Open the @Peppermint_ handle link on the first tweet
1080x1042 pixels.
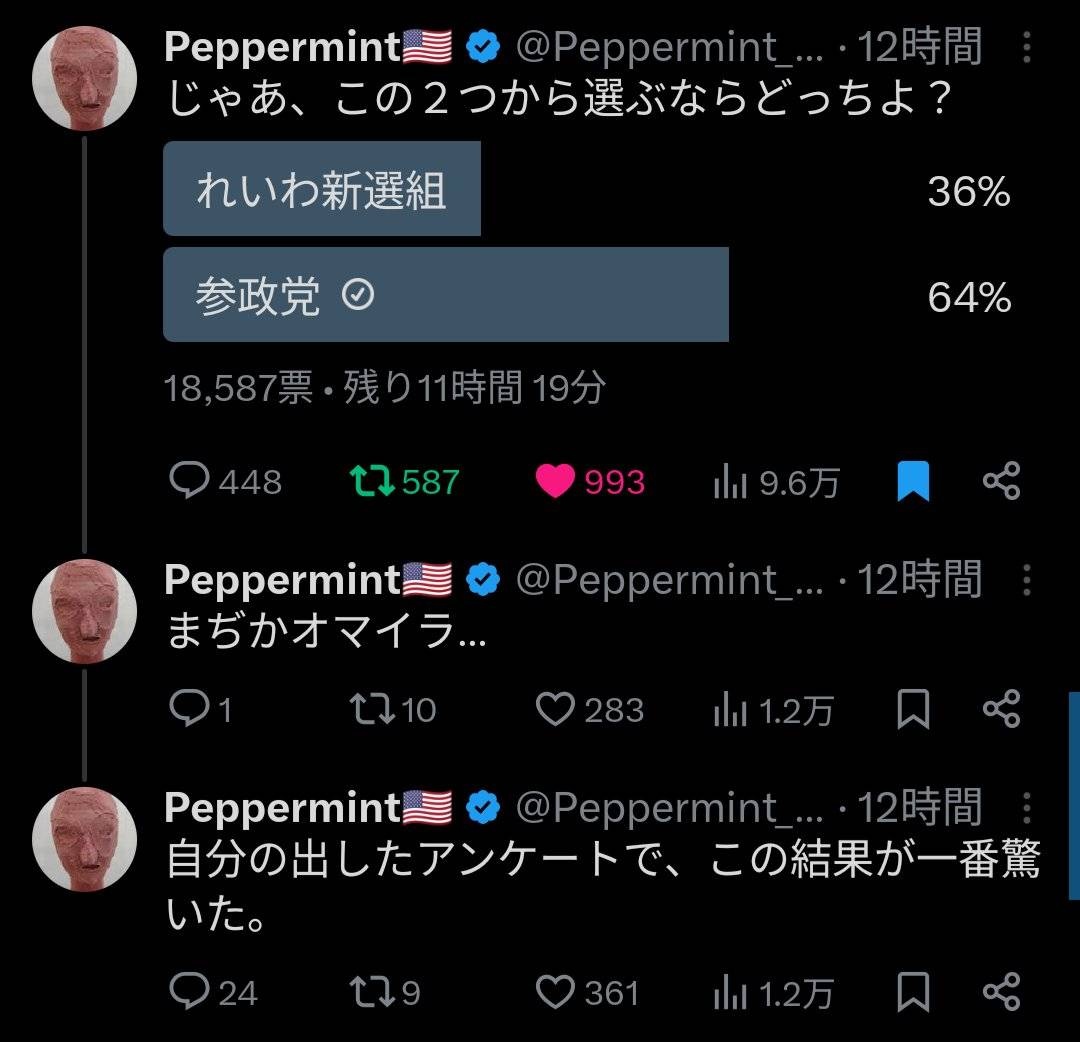coord(669,47)
